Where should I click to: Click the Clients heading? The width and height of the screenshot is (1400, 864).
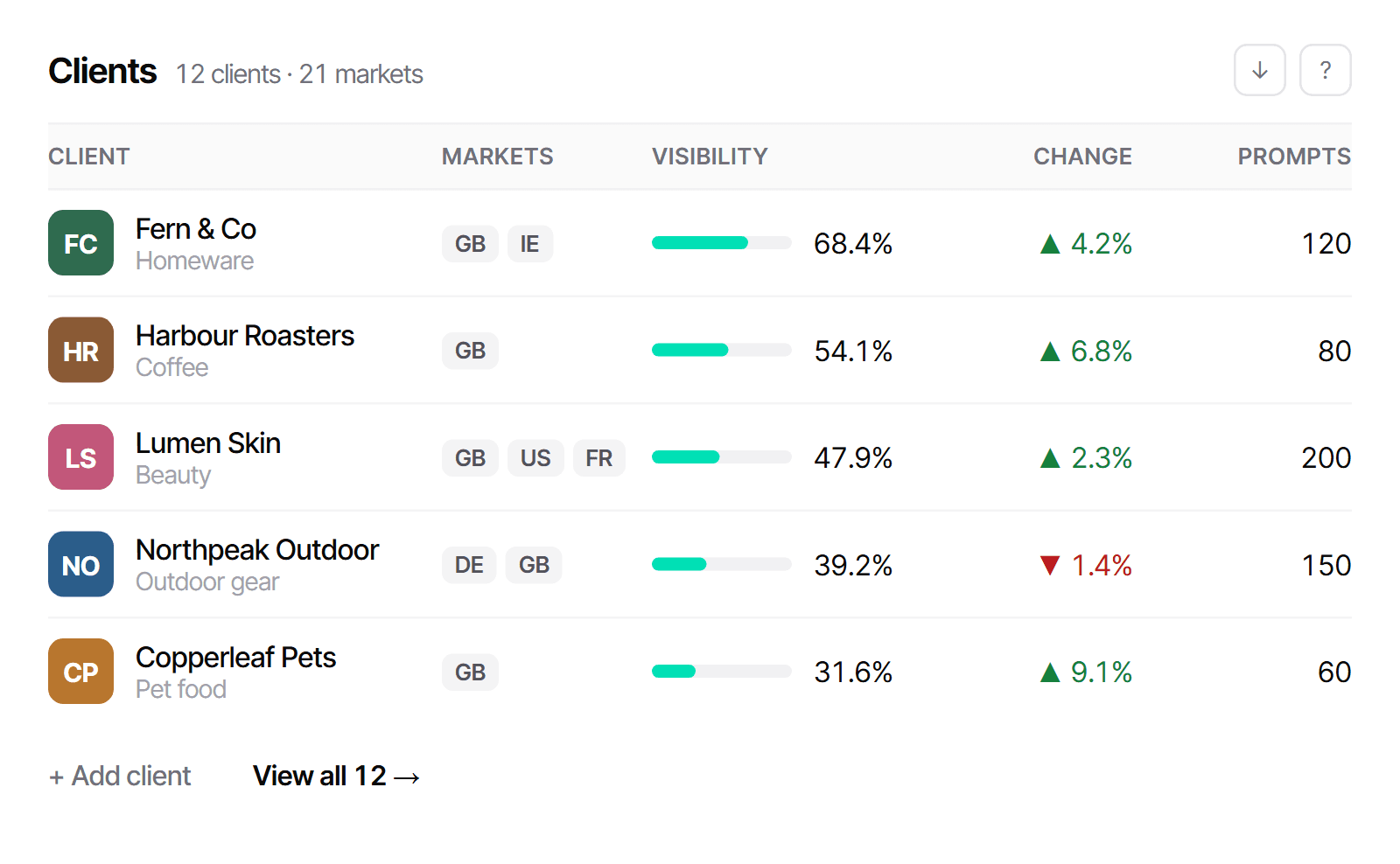click(102, 71)
